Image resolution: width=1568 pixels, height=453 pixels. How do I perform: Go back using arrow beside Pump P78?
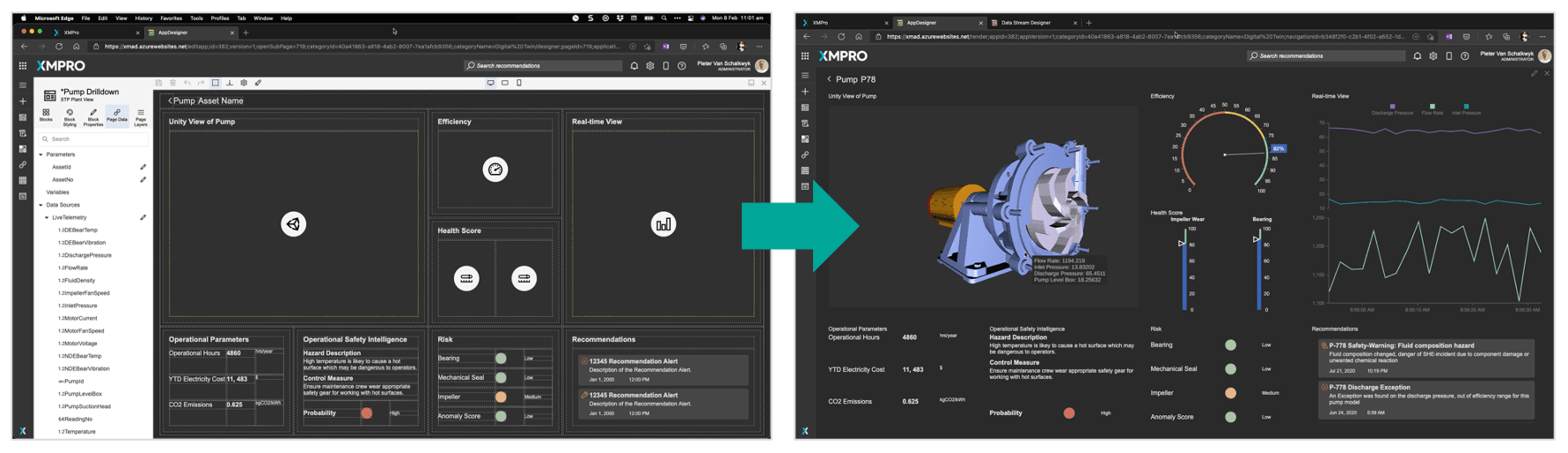pyautogui.click(x=829, y=79)
